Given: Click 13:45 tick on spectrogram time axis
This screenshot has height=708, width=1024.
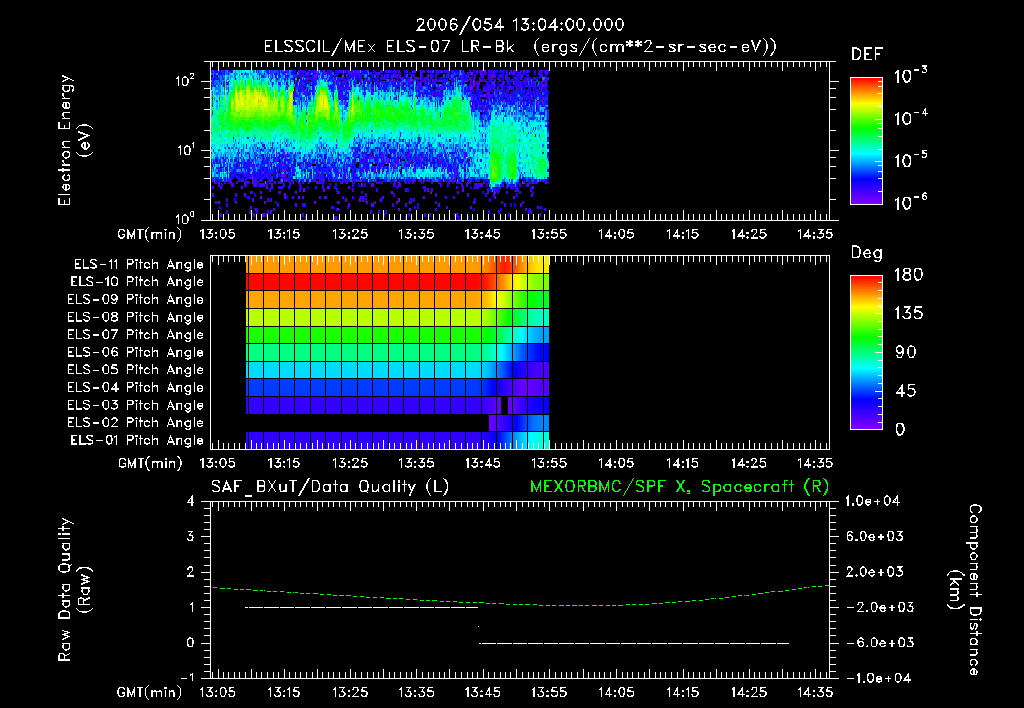Looking at the screenshot, I should pyautogui.click(x=483, y=234).
